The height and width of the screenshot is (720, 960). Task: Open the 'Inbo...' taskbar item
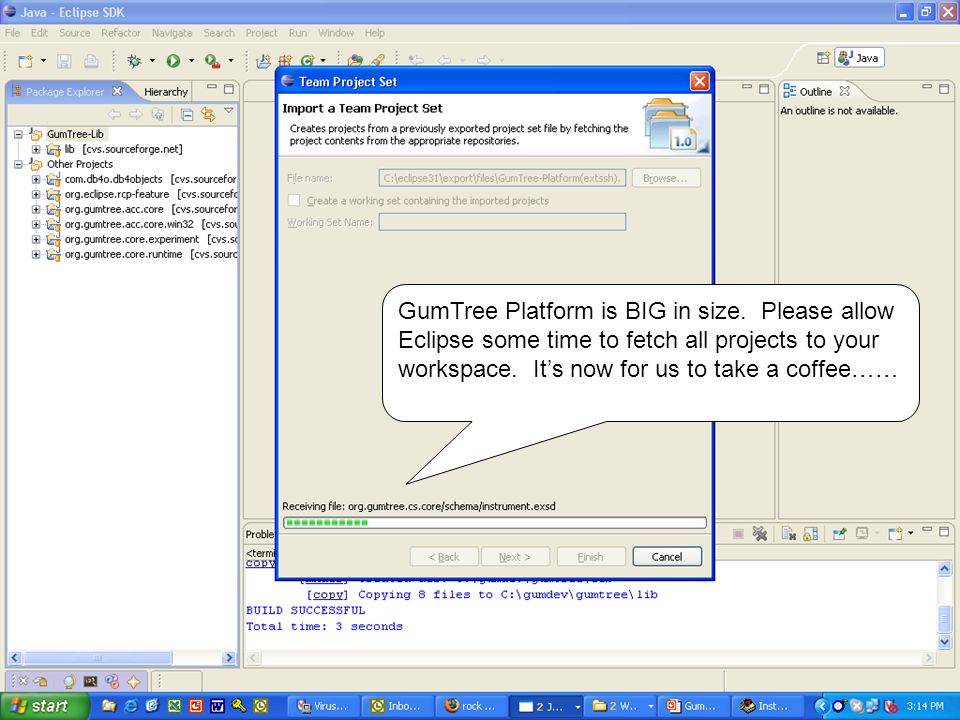click(397, 706)
